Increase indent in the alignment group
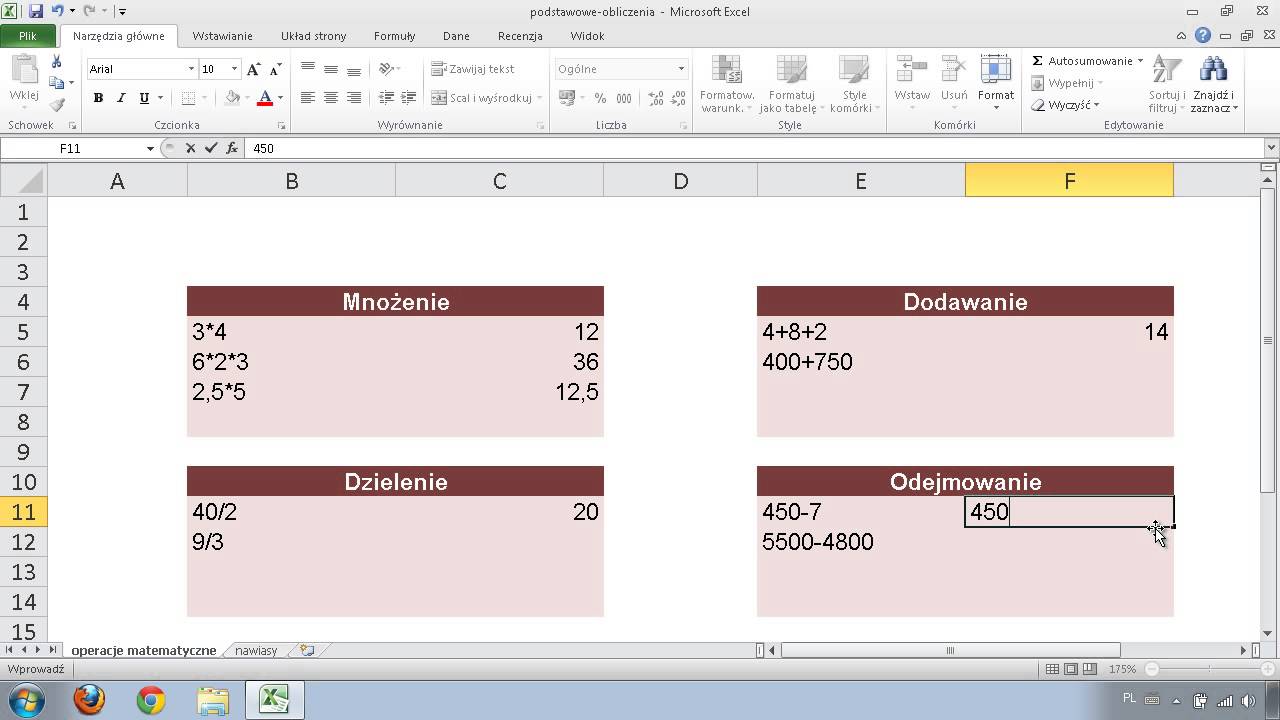This screenshot has height=720, width=1280. pyautogui.click(x=408, y=98)
